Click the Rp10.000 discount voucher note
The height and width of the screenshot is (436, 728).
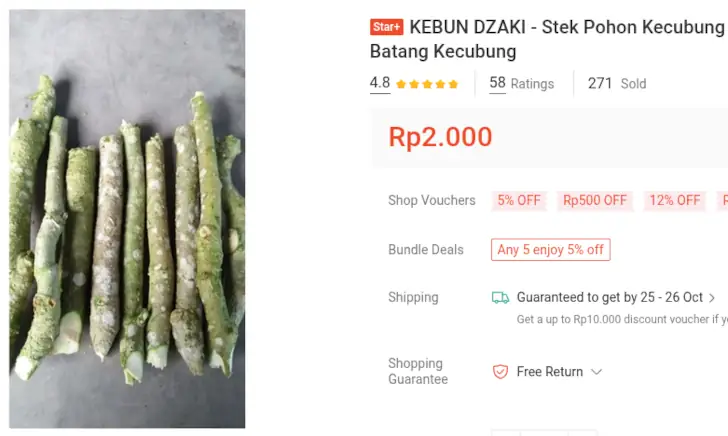point(620,319)
